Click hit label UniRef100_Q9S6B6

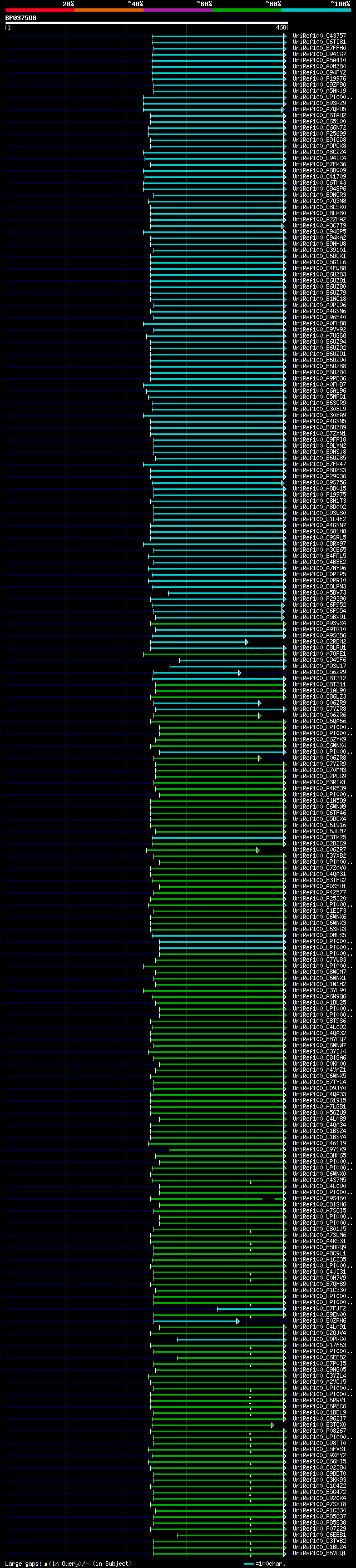[319, 635]
